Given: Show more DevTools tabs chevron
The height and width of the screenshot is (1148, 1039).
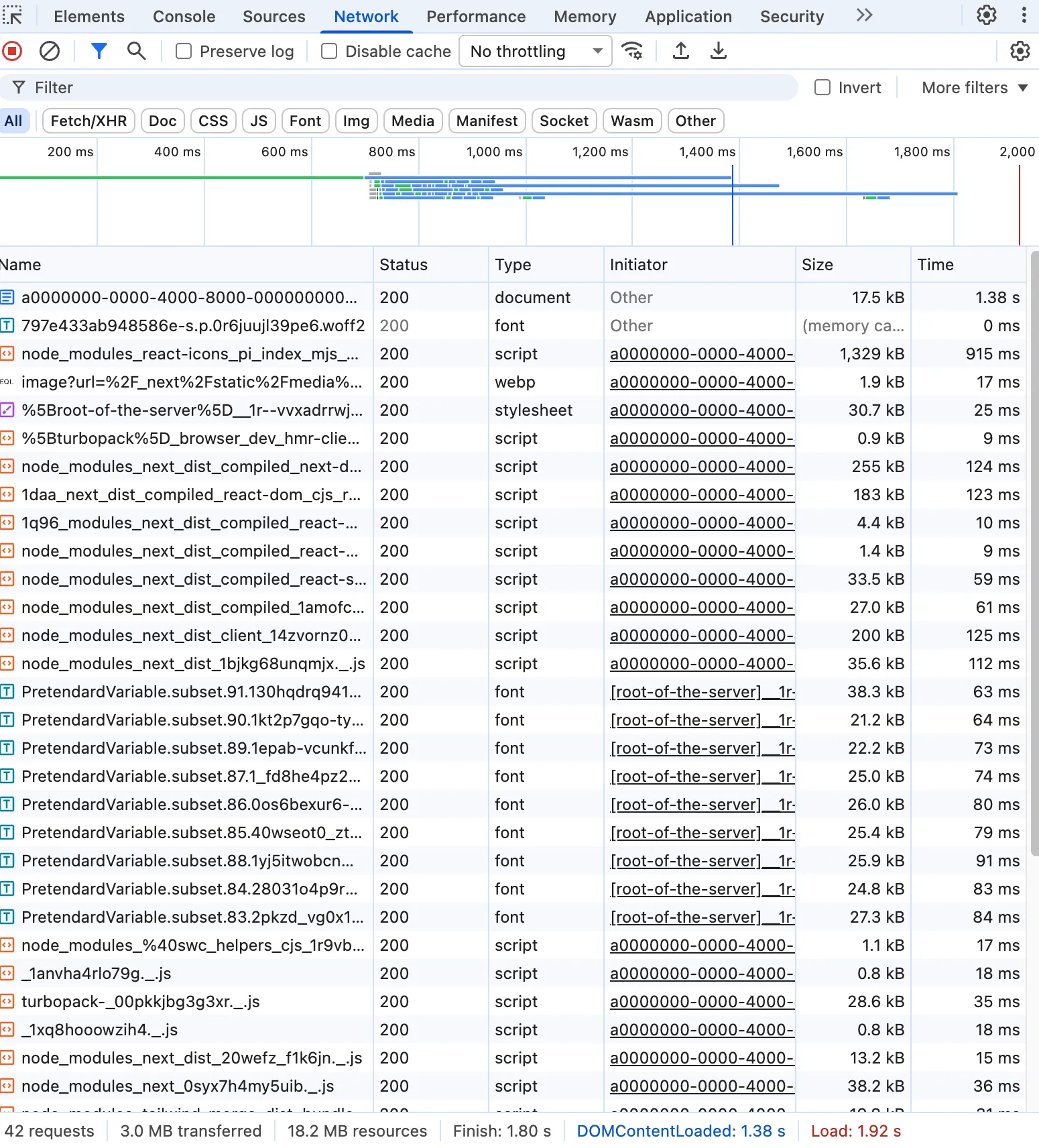Looking at the screenshot, I should pos(865,15).
